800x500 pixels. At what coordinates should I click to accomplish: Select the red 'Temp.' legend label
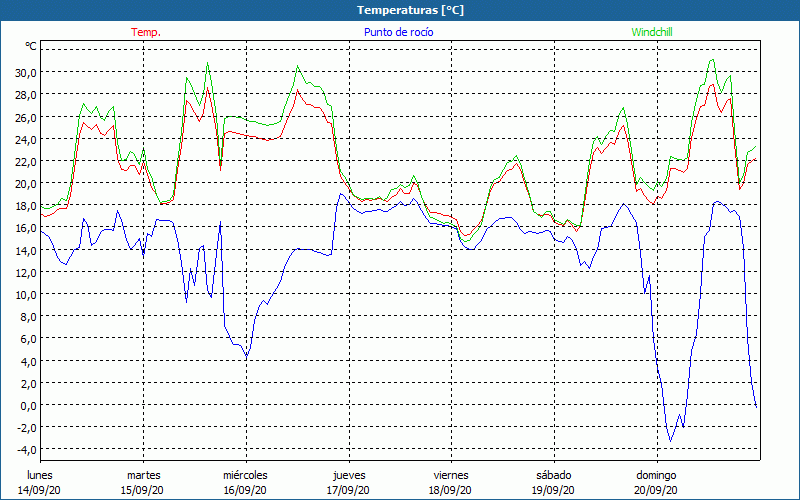point(146,32)
